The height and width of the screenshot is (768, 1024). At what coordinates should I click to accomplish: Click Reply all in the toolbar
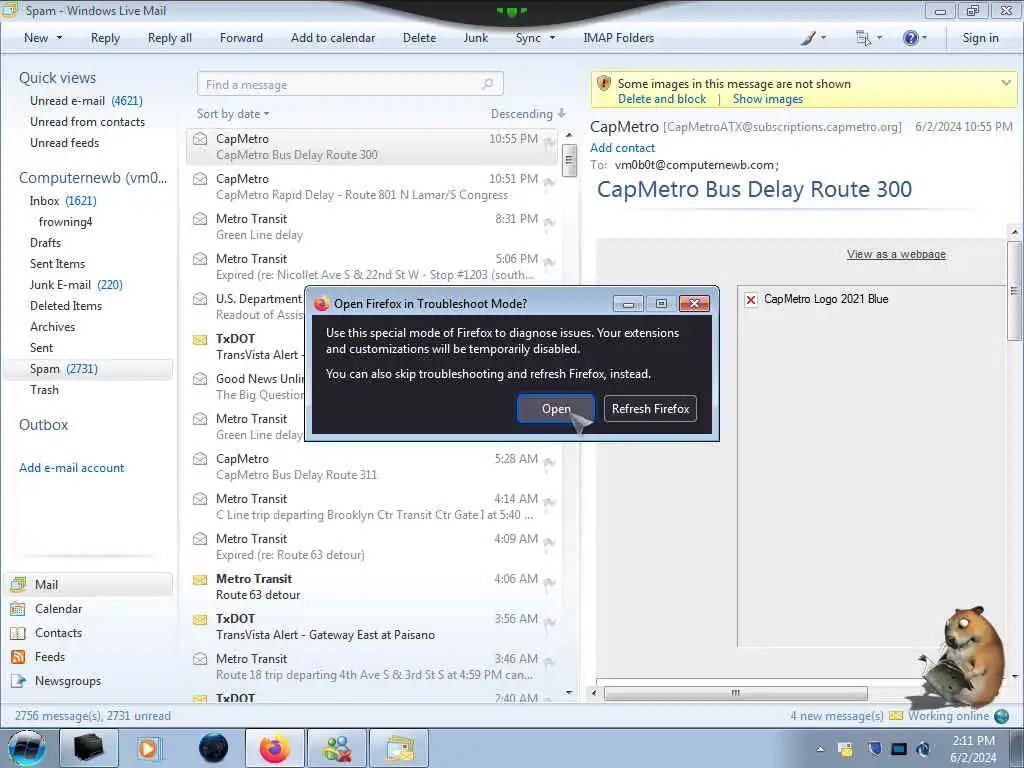[170, 38]
